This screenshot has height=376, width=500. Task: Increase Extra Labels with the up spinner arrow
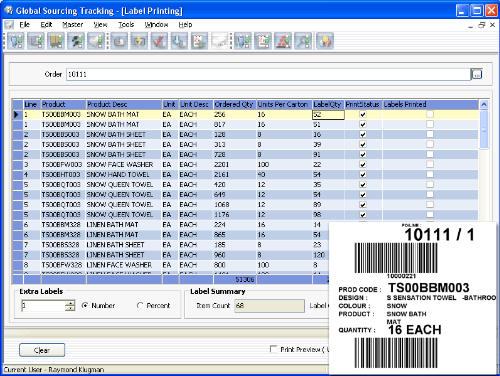point(70,303)
